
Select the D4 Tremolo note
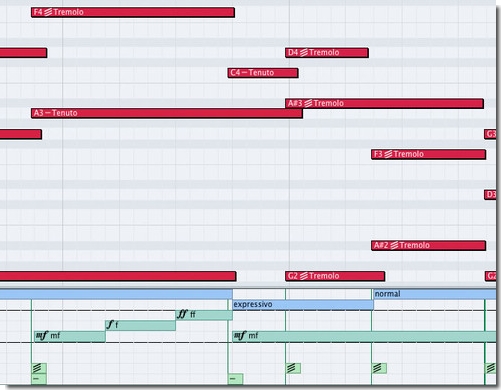pyautogui.click(x=327, y=53)
